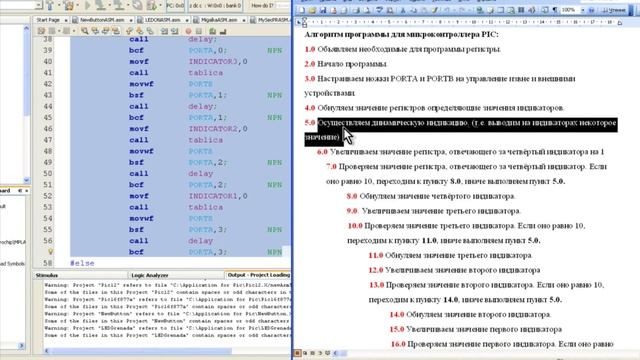Toggle the paragraph marks ¶ icon in Word
This screenshot has width=640, height=360.
click(x=555, y=10)
